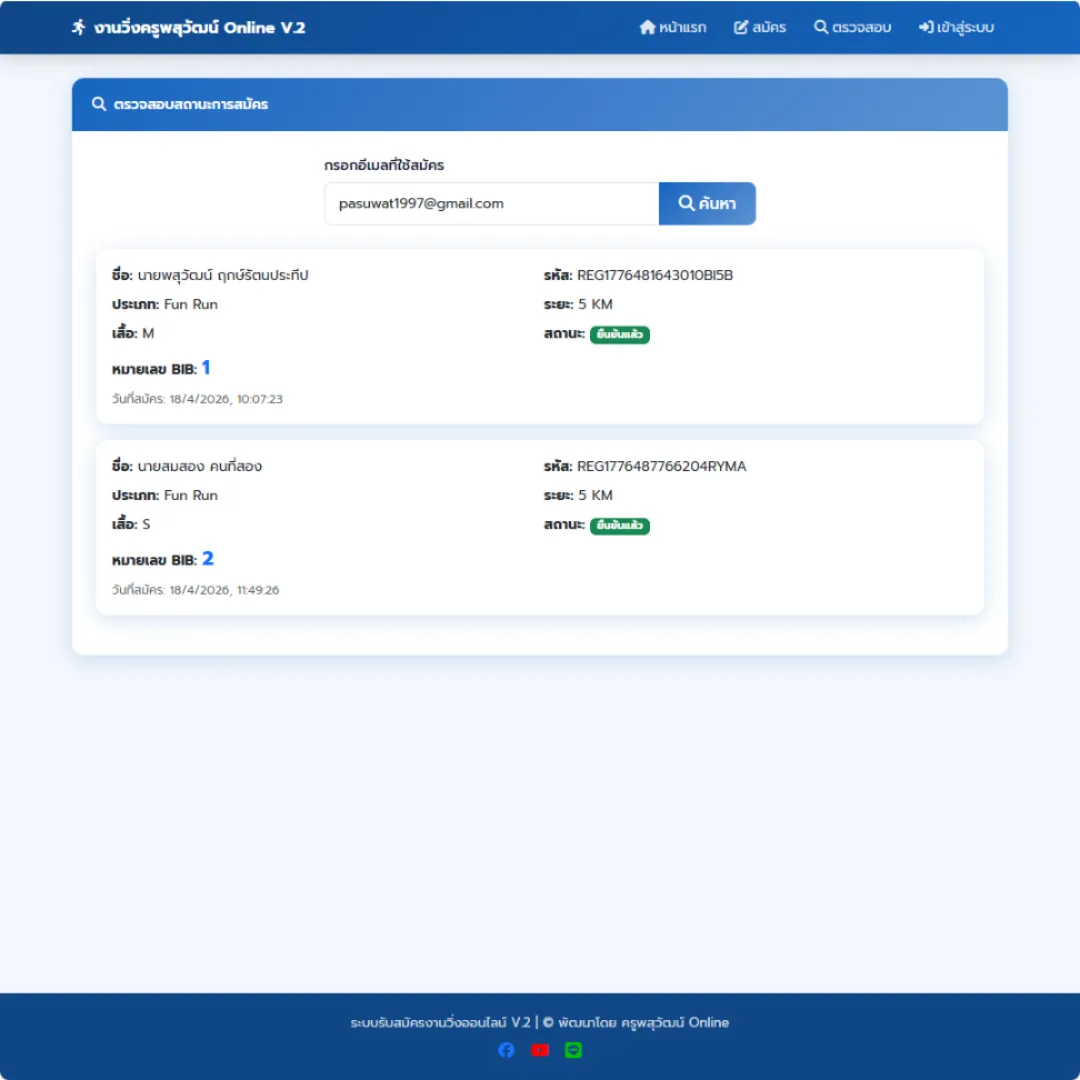The image size is (1080, 1080).
Task: Click registration code REG1776487766204RYMA
Action: (x=661, y=466)
